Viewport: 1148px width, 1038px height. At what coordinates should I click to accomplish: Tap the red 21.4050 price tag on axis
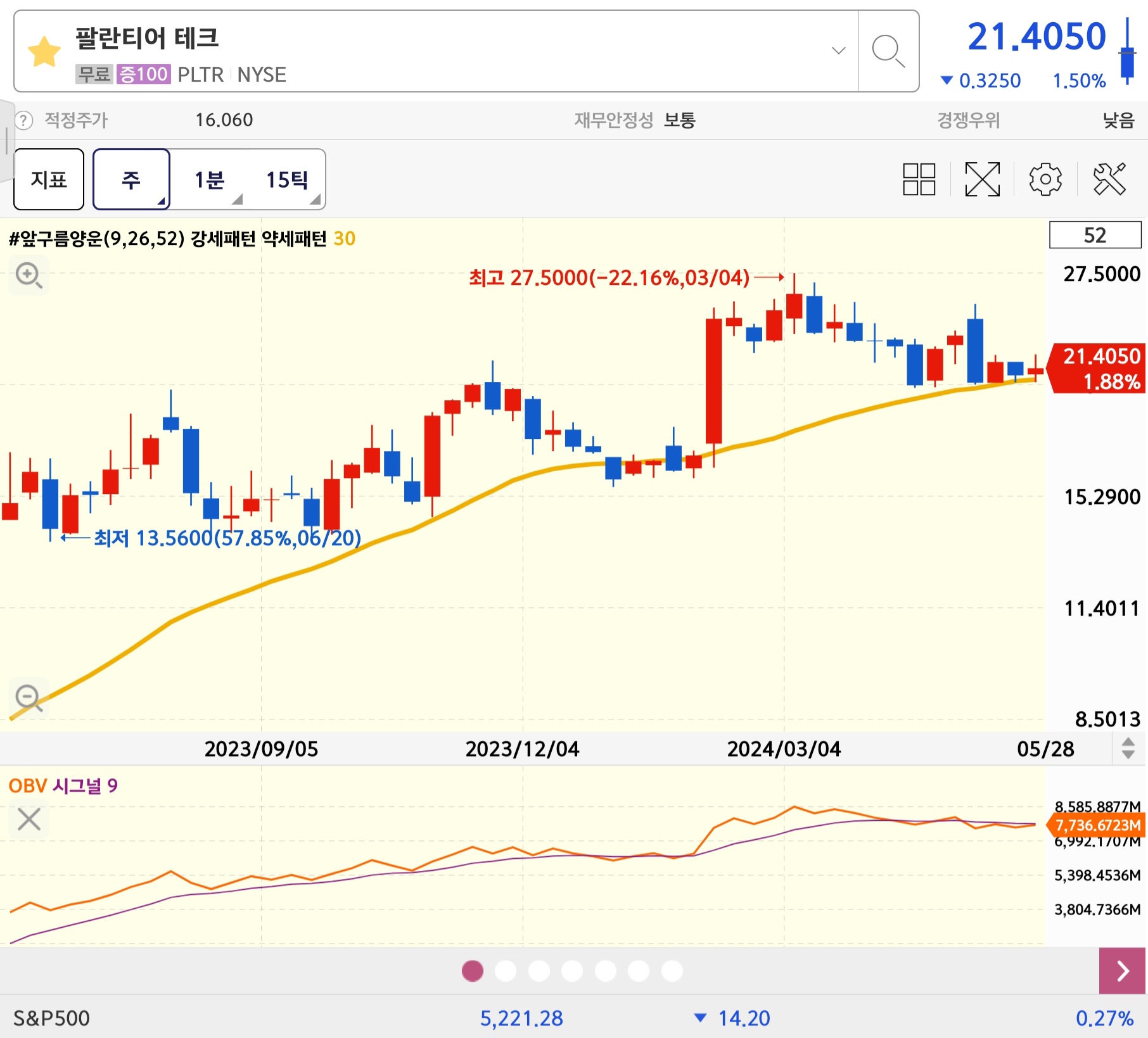(1096, 369)
